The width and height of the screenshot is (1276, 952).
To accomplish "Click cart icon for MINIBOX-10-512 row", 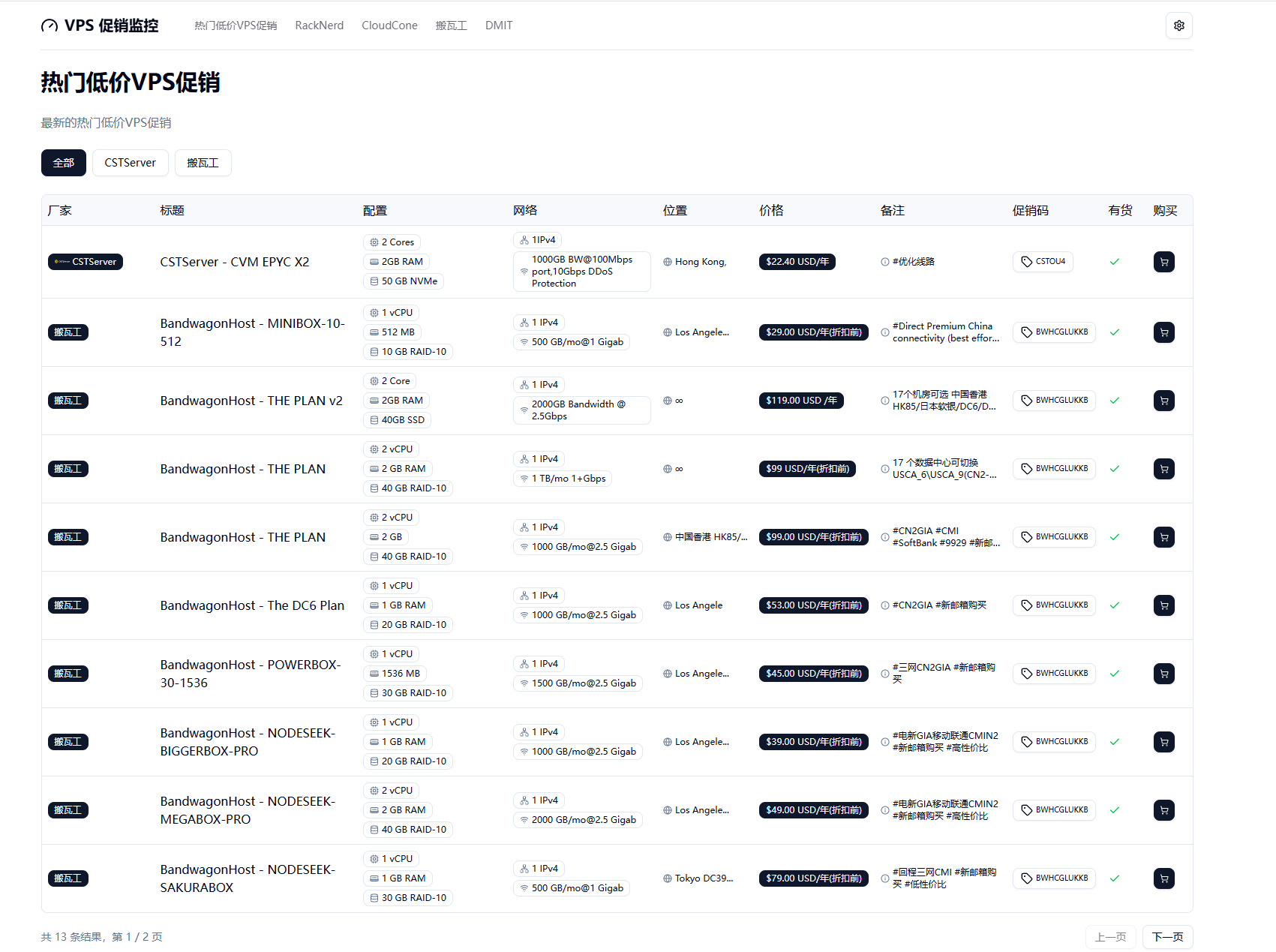I will click(x=1164, y=332).
